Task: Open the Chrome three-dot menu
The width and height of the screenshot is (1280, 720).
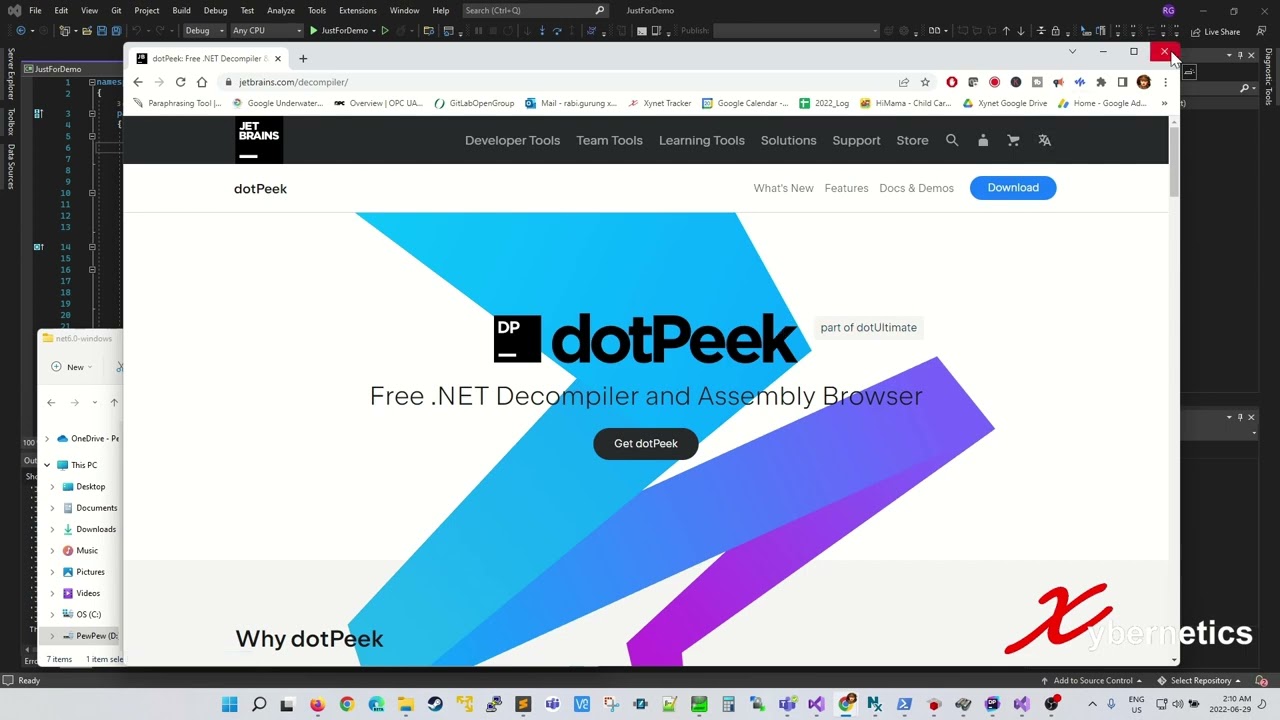Action: (x=1165, y=82)
